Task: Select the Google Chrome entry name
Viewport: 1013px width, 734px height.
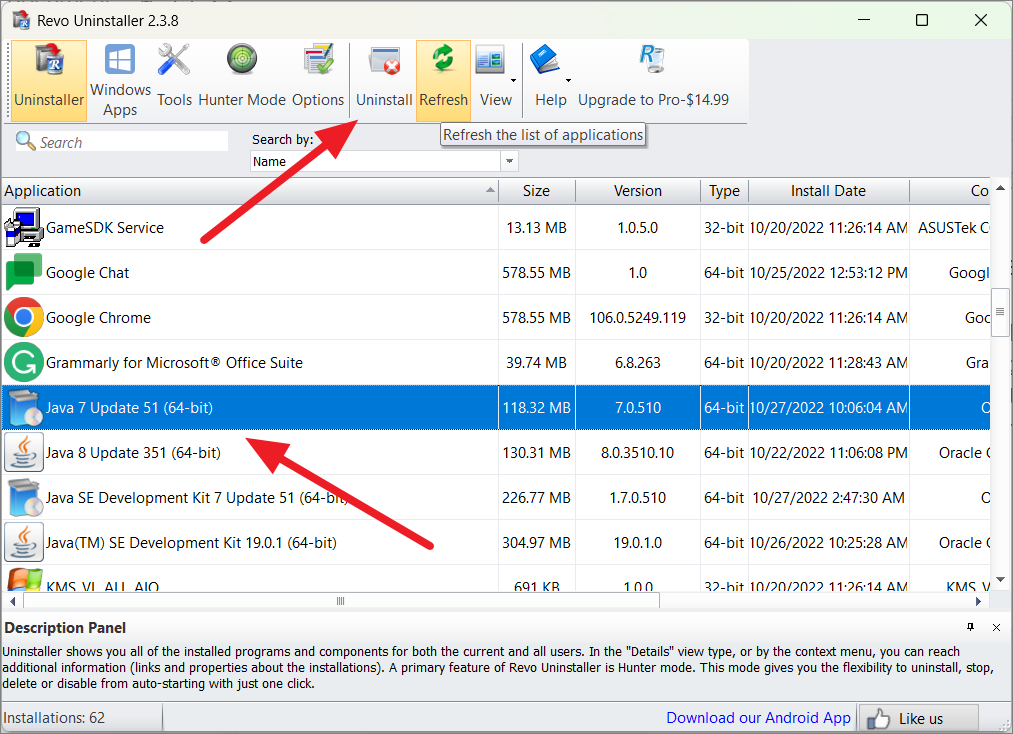Action: click(x=98, y=318)
